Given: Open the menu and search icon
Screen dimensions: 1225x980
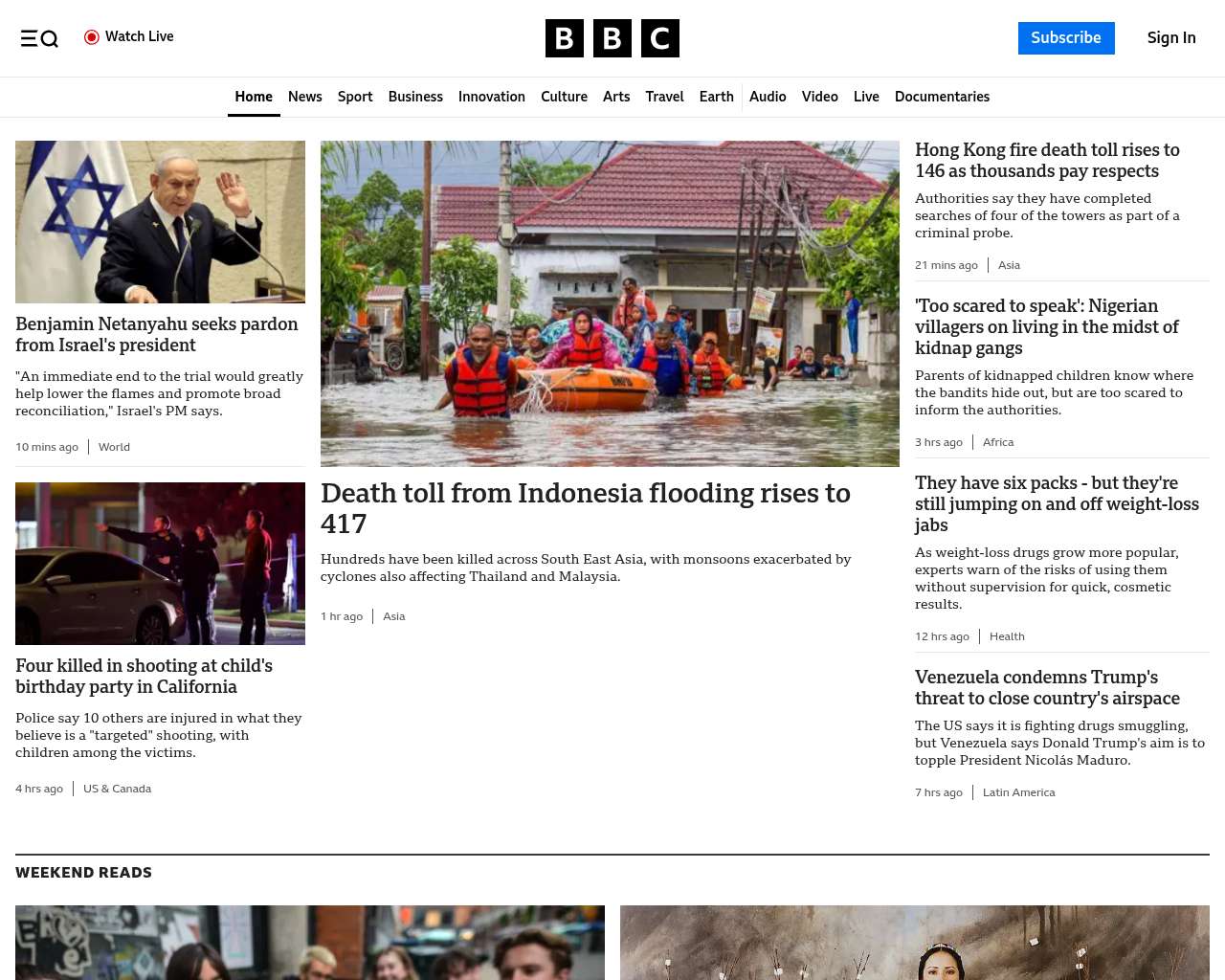Looking at the screenshot, I should click(39, 38).
